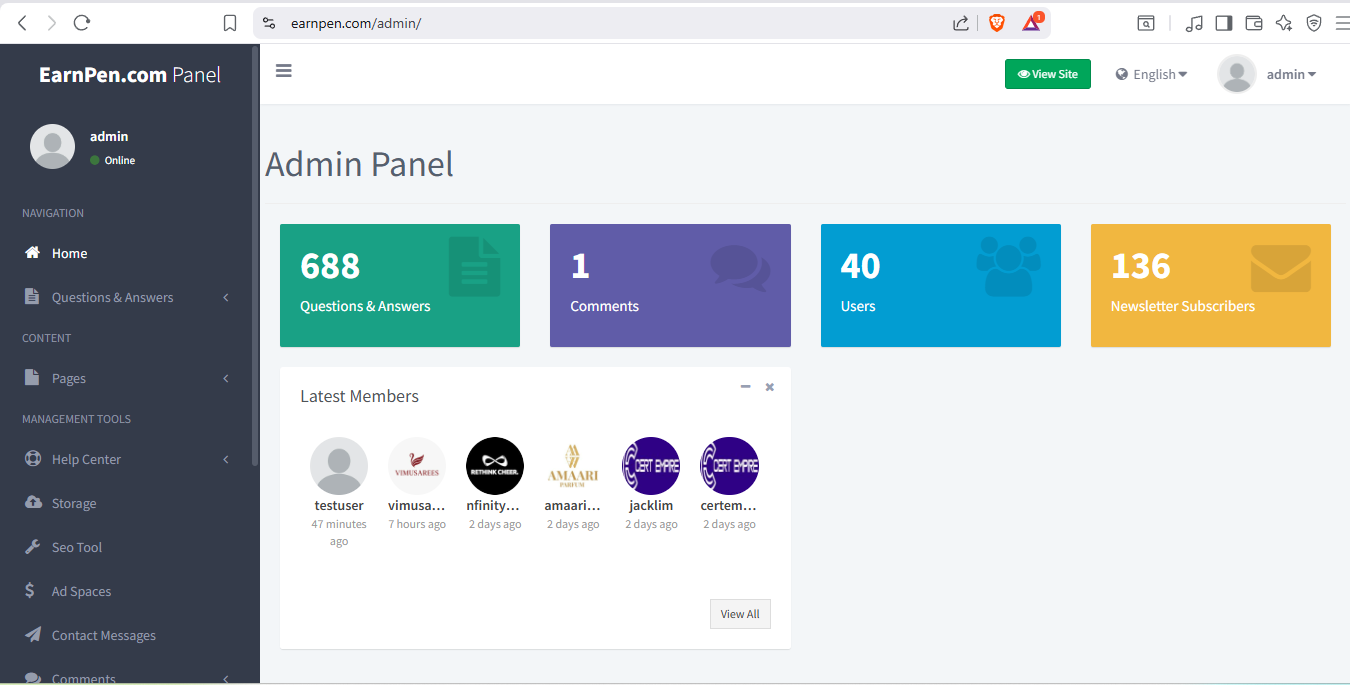Open the Questions & Answers sidebar icon
Image resolution: width=1350 pixels, height=685 pixels.
coord(31,297)
